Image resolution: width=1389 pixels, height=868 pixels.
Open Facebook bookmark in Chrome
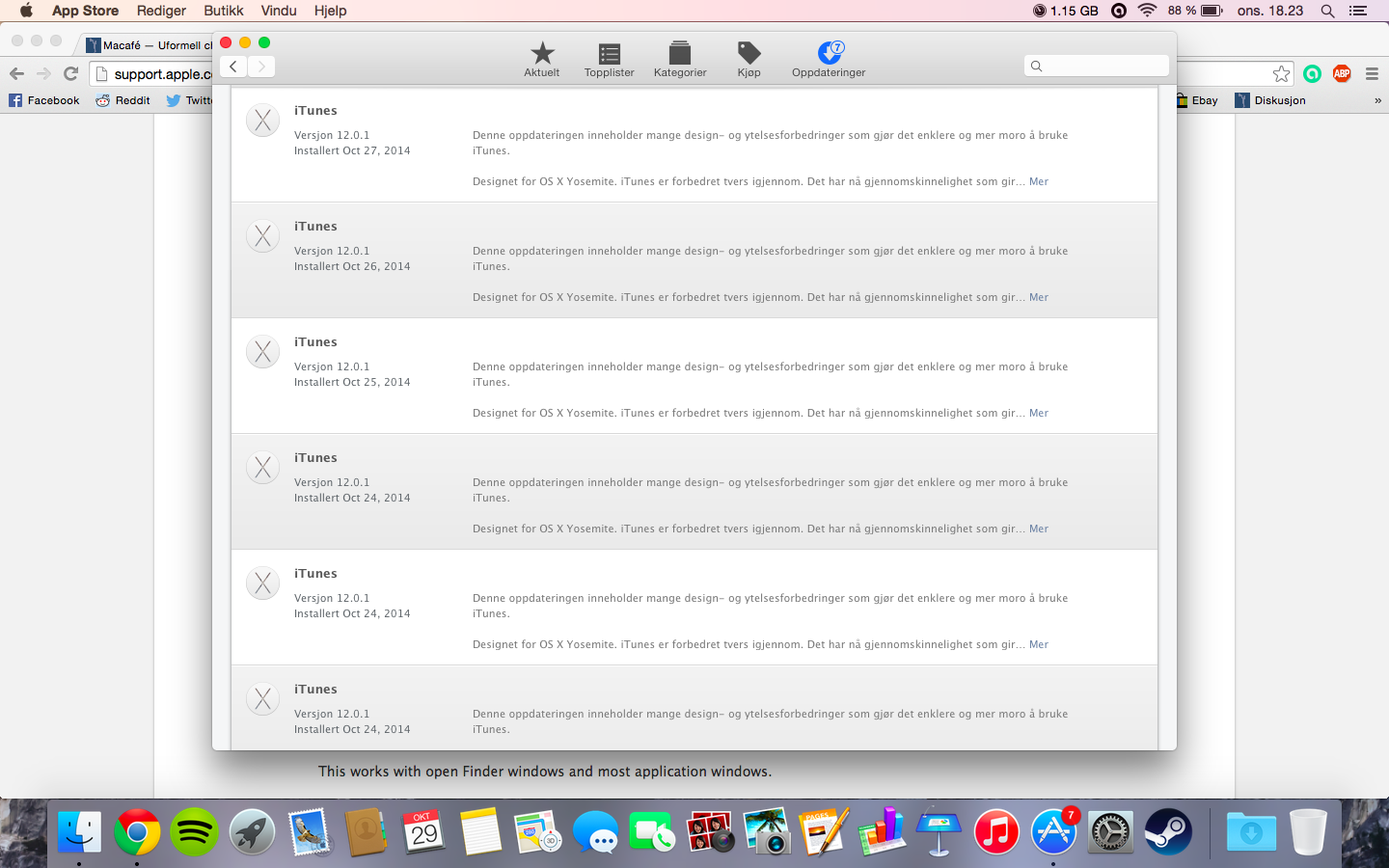pos(44,100)
